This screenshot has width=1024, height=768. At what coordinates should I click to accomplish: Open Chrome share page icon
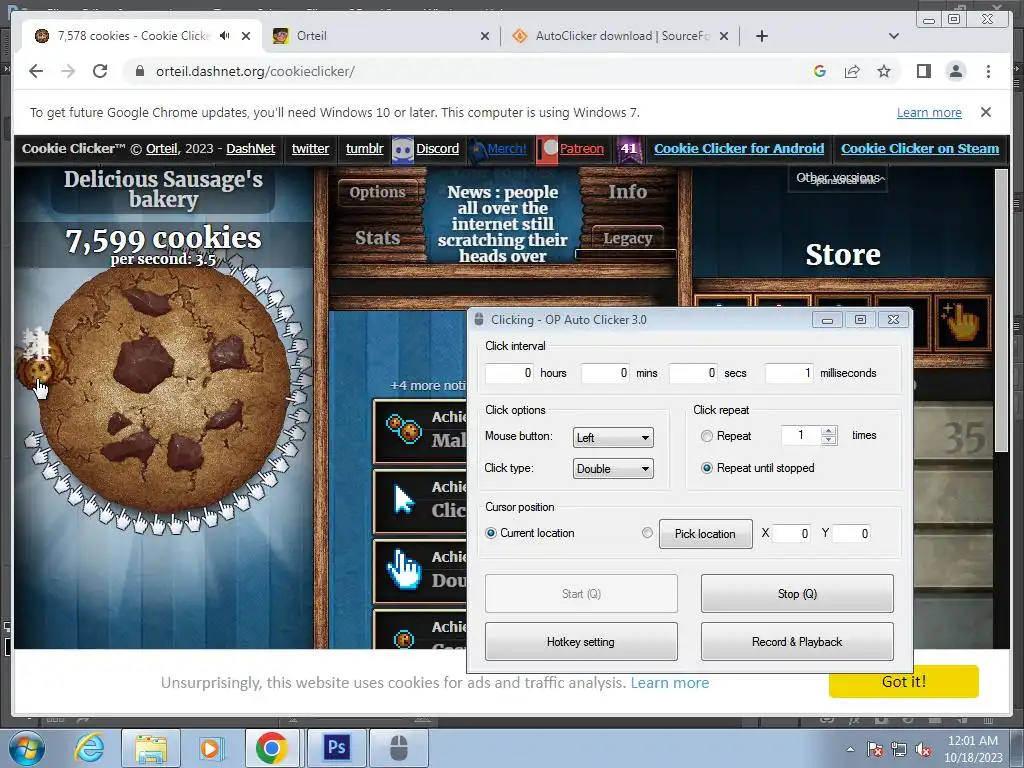coord(852,71)
